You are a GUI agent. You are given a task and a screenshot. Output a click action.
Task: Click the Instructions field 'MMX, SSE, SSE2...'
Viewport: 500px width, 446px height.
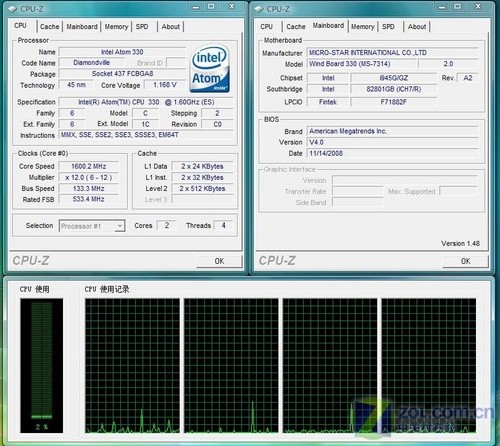(146, 135)
